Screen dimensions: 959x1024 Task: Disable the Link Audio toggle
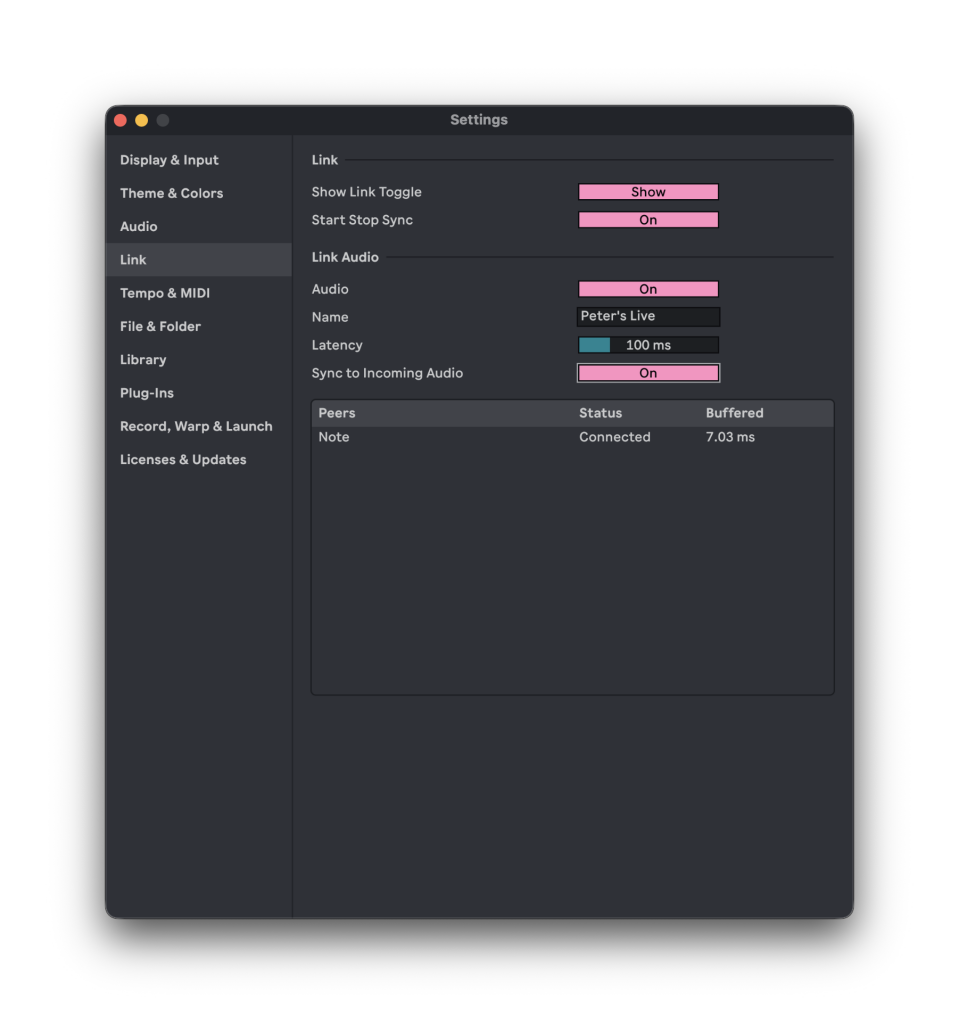pos(648,289)
